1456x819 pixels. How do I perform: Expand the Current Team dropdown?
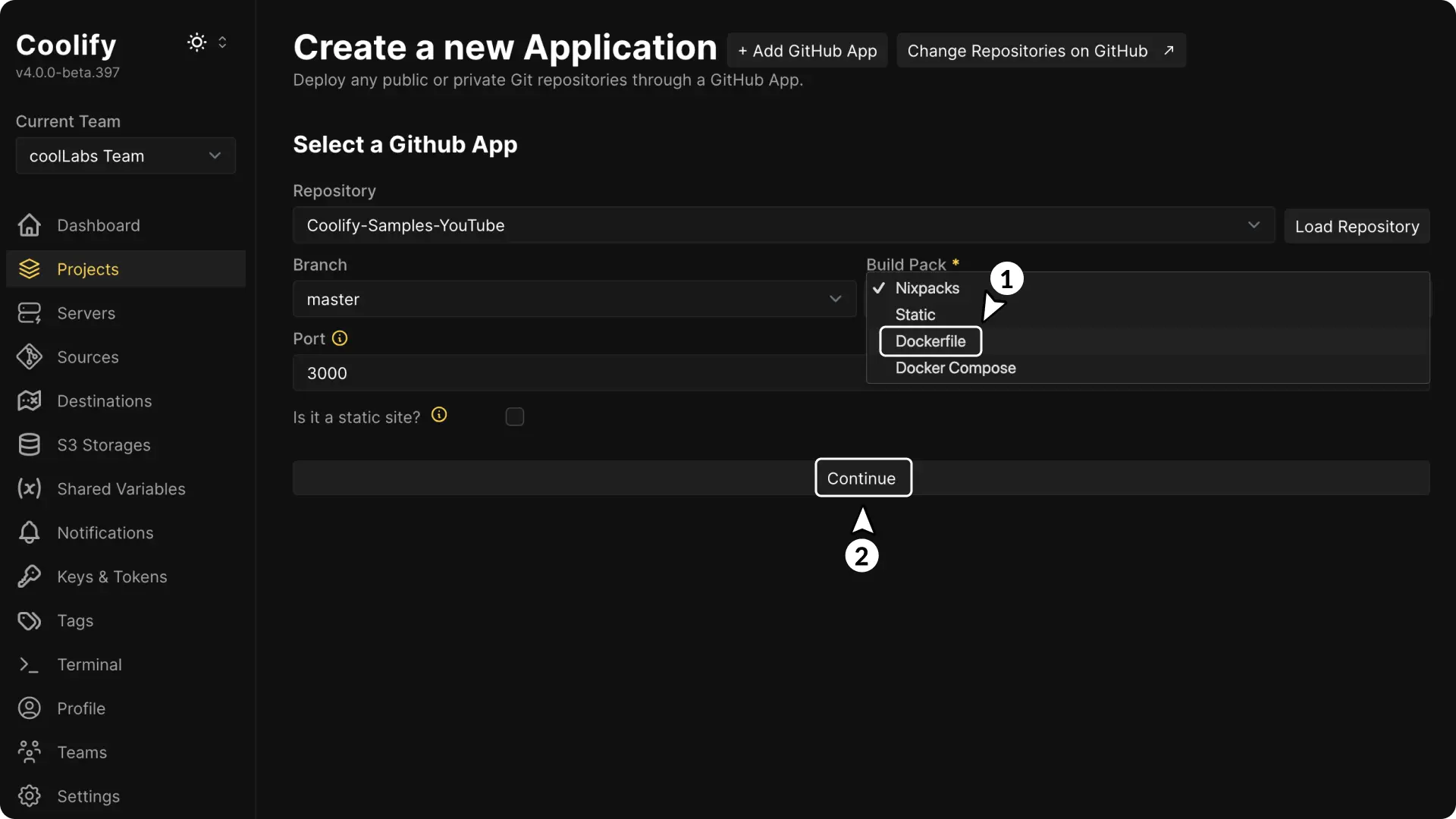[x=126, y=156]
